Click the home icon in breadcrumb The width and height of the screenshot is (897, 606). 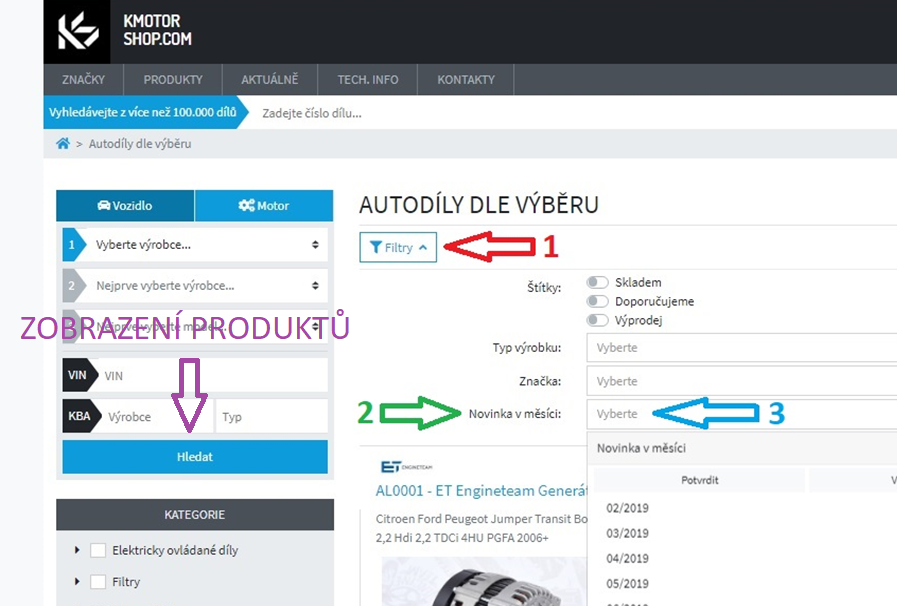point(63,144)
